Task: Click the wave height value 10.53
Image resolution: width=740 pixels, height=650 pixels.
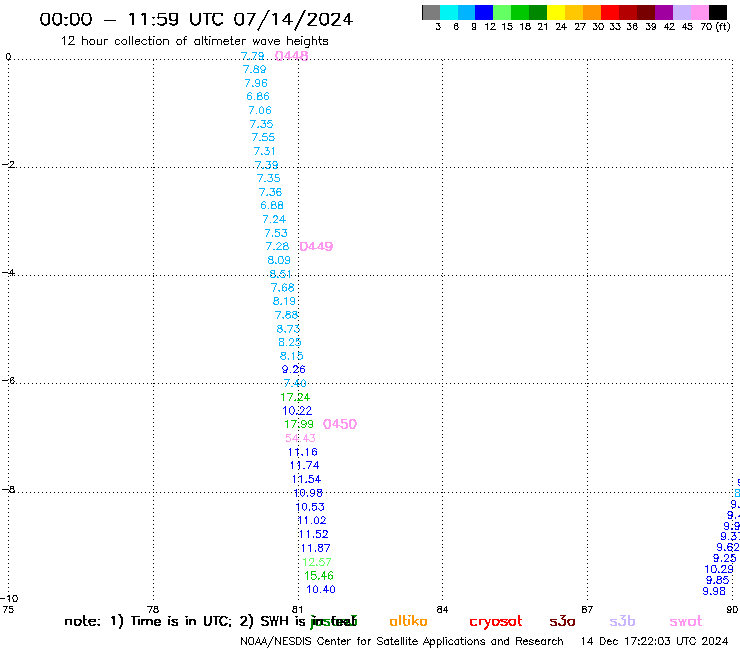Action: (x=310, y=507)
